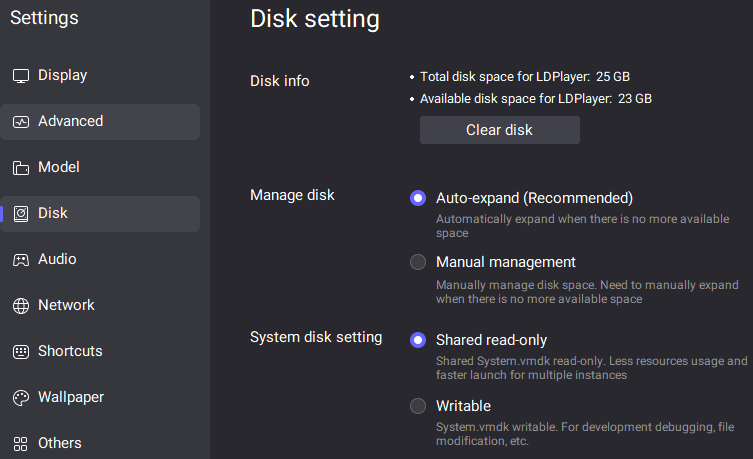Click the Model folder icon
753x459 pixels.
(21, 168)
